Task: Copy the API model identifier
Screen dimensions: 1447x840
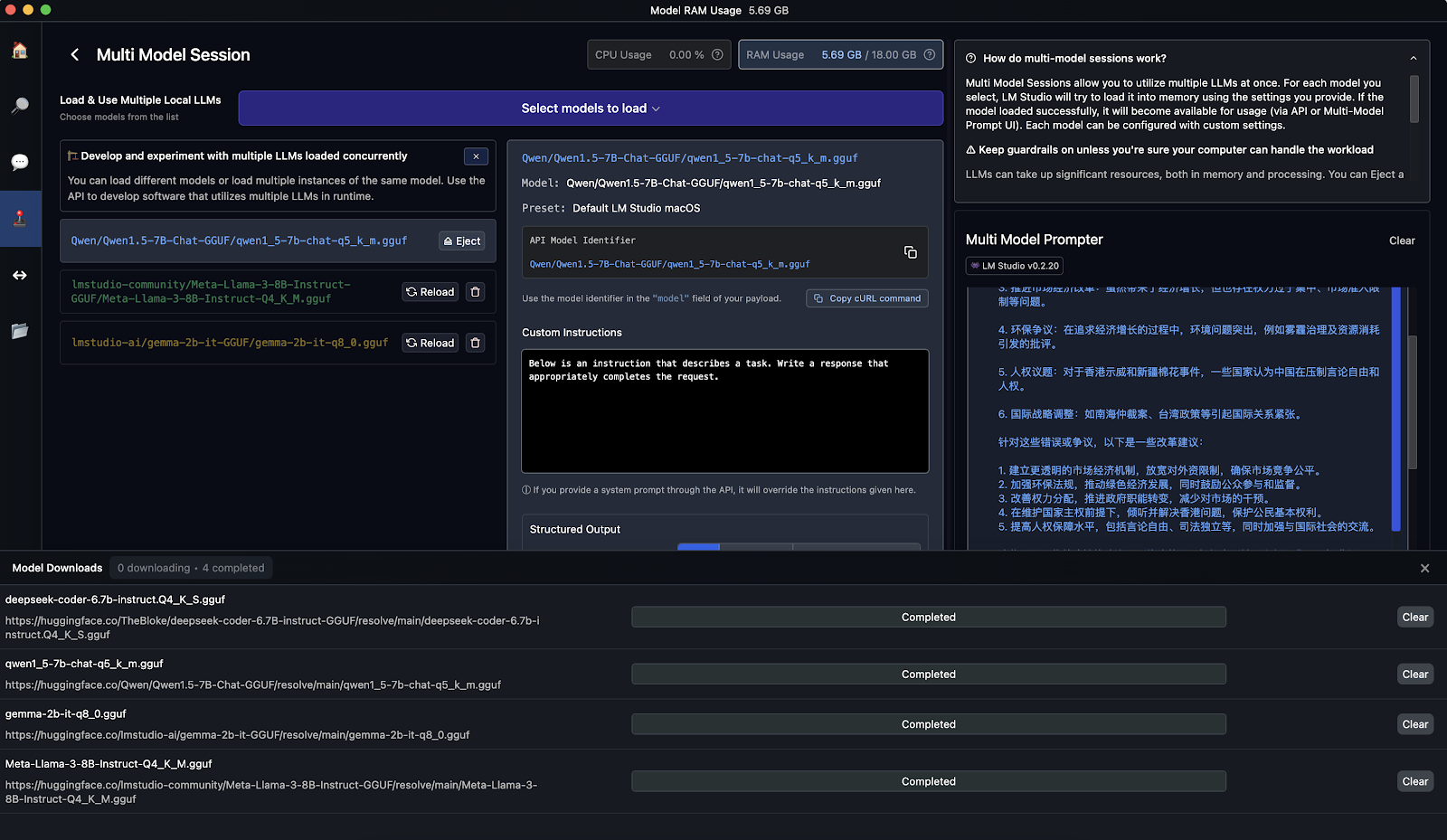Action: [x=910, y=252]
